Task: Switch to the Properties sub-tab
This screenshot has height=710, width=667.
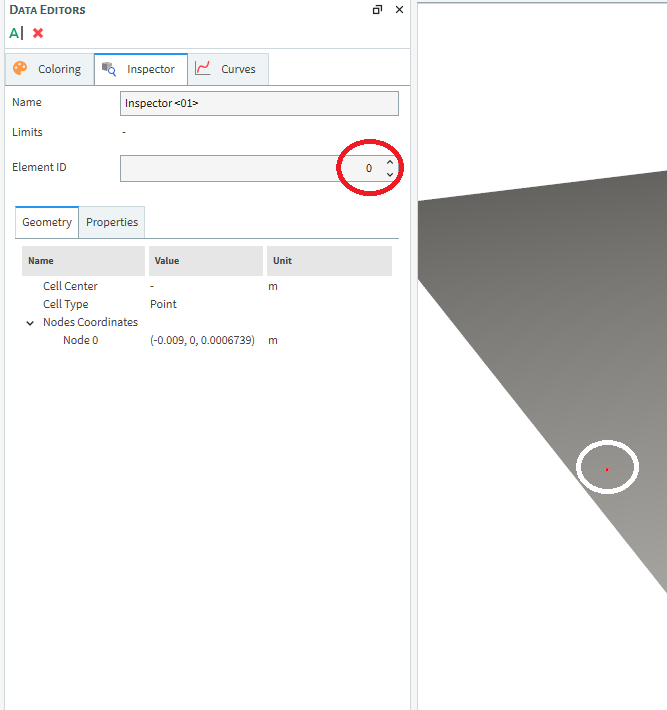Action: click(112, 222)
